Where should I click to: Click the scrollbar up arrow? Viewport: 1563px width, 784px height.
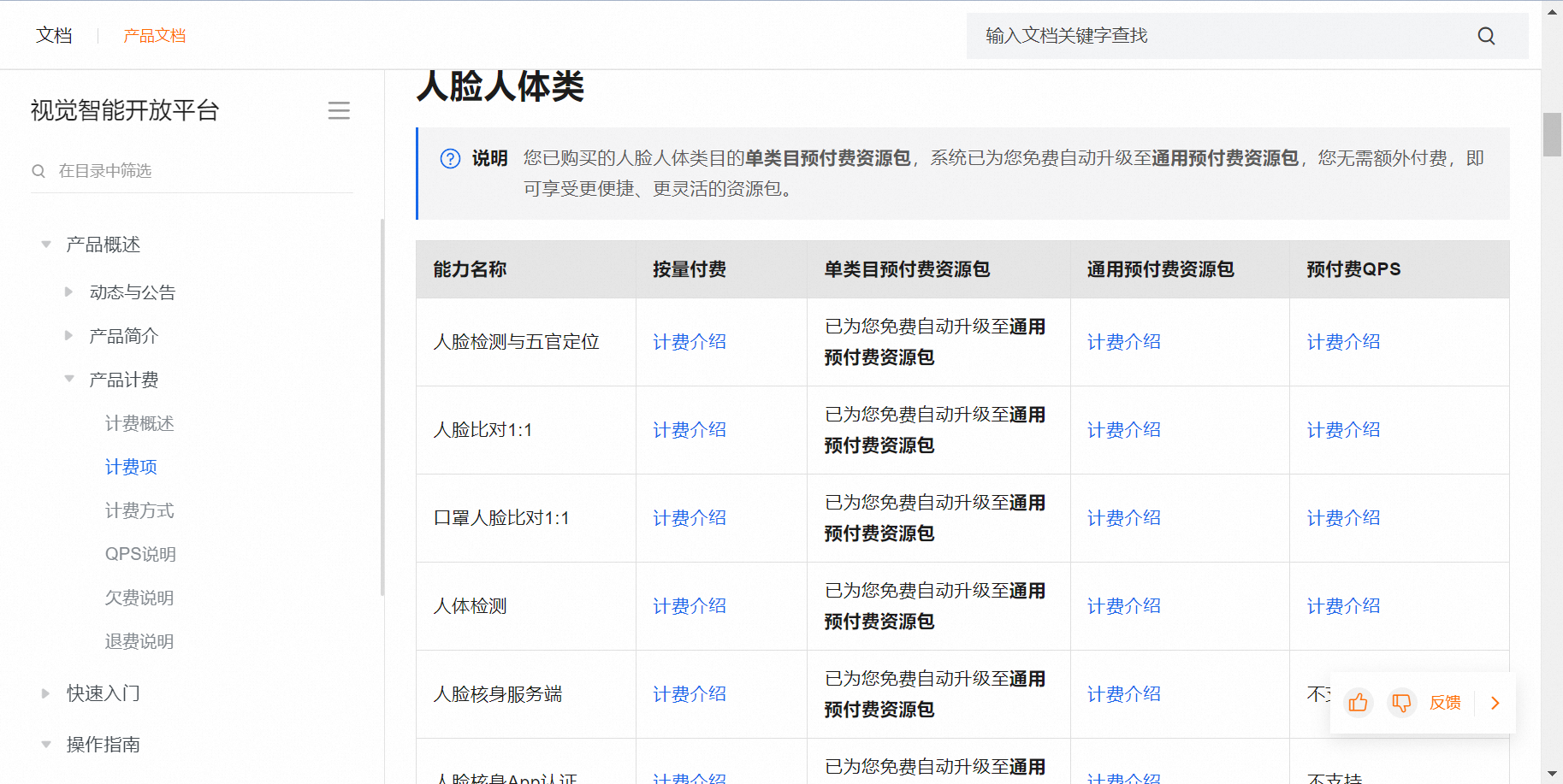(x=1552, y=12)
